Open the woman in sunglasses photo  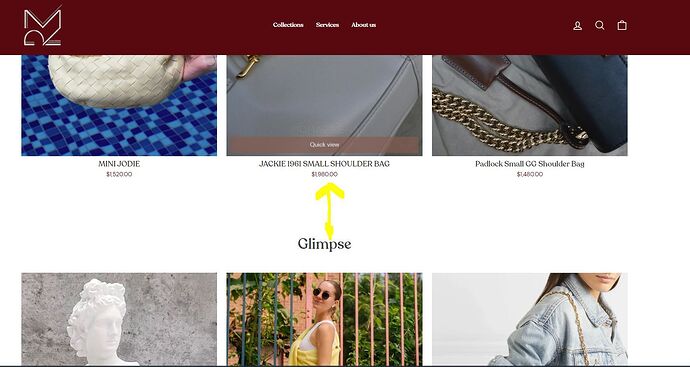tap(324, 319)
